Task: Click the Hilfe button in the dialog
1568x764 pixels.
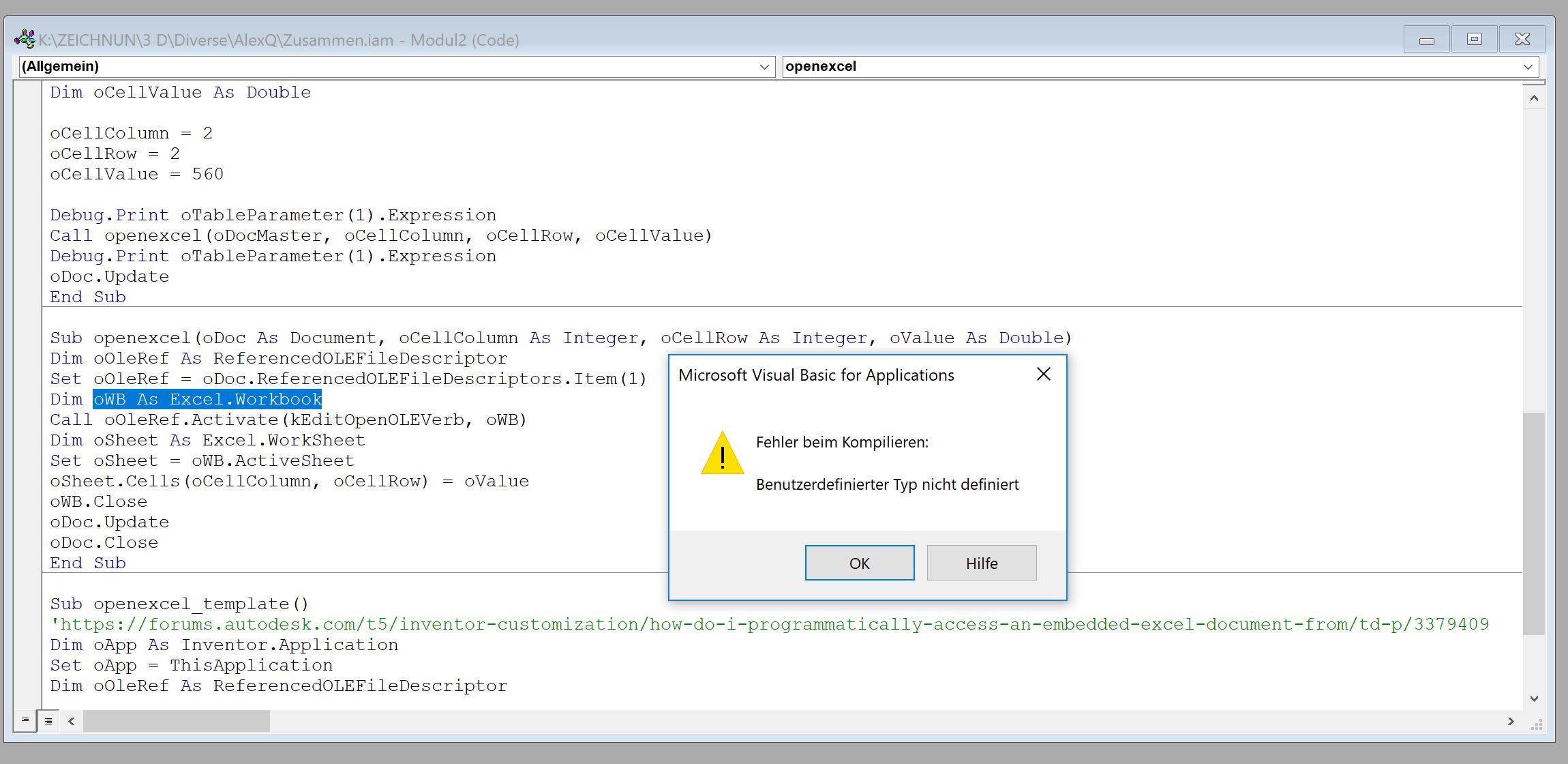Action: [x=981, y=563]
